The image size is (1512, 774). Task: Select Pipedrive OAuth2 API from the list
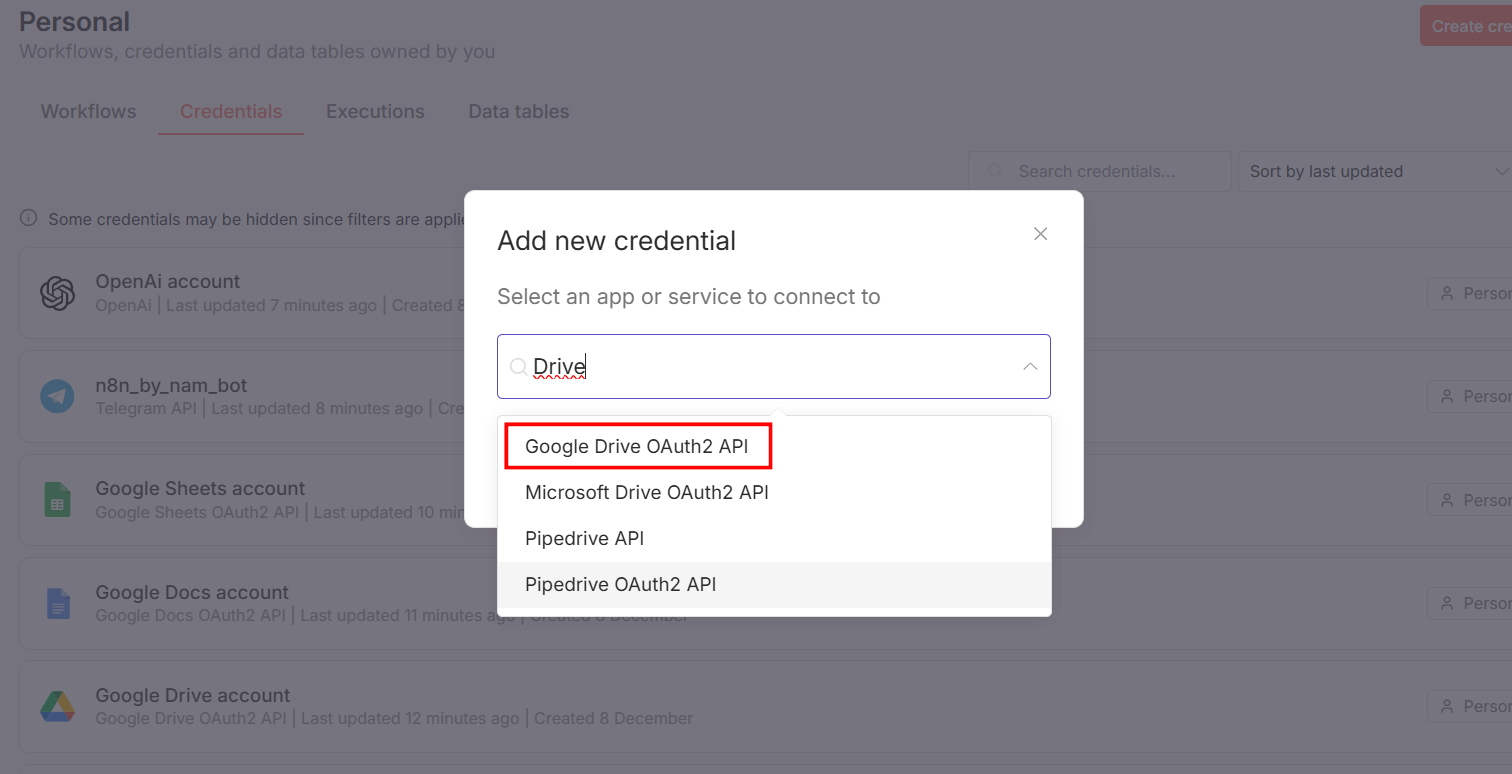[621, 584]
